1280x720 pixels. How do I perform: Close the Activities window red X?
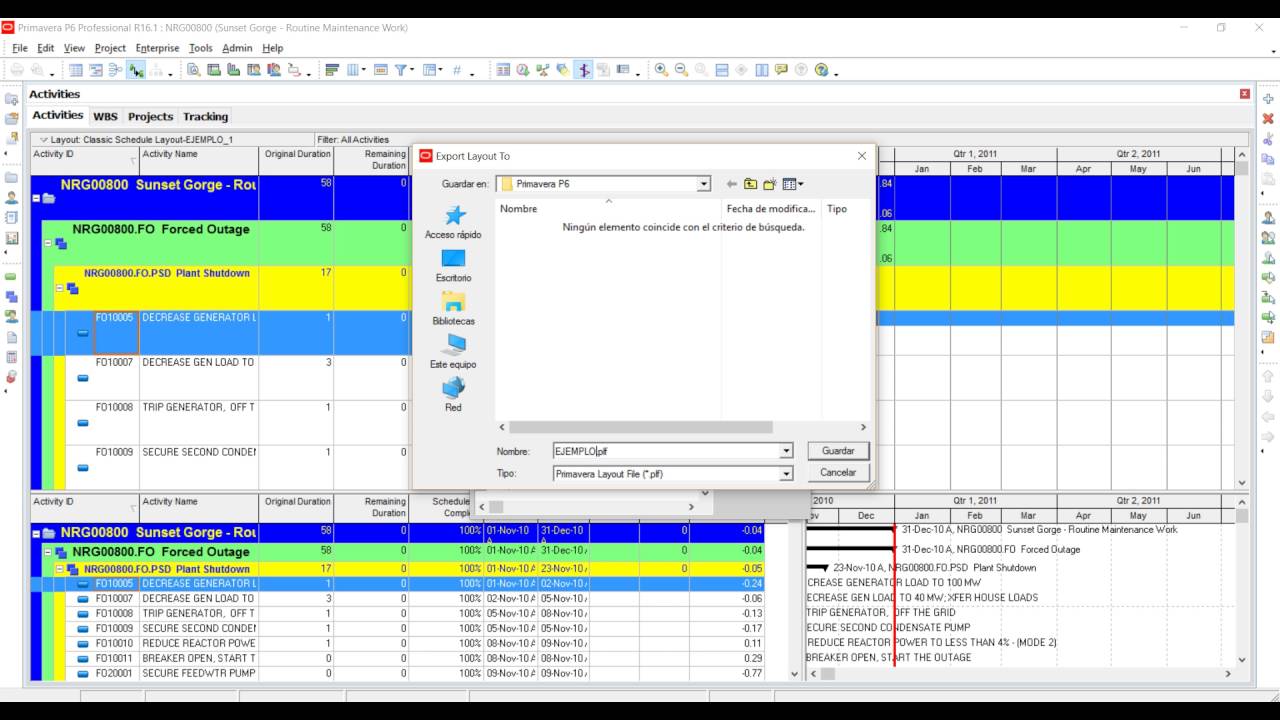pyautogui.click(x=1245, y=94)
